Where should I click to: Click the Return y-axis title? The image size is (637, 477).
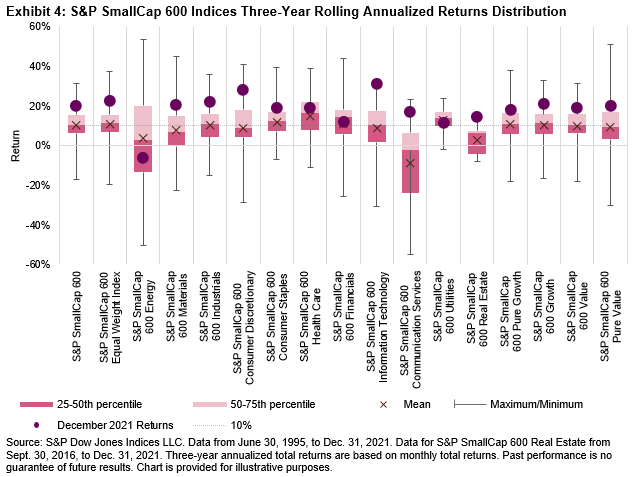pos(14,146)
